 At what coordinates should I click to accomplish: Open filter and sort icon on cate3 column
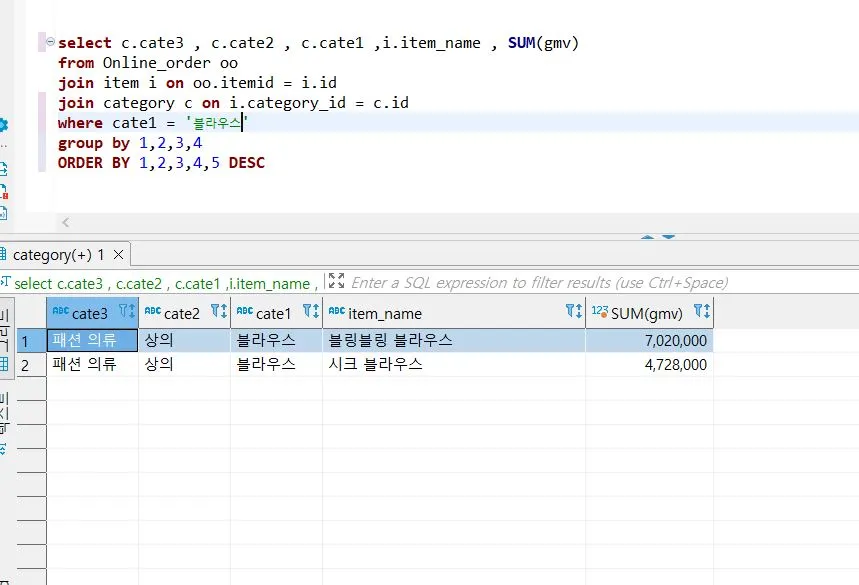click(x=127, y=311)
